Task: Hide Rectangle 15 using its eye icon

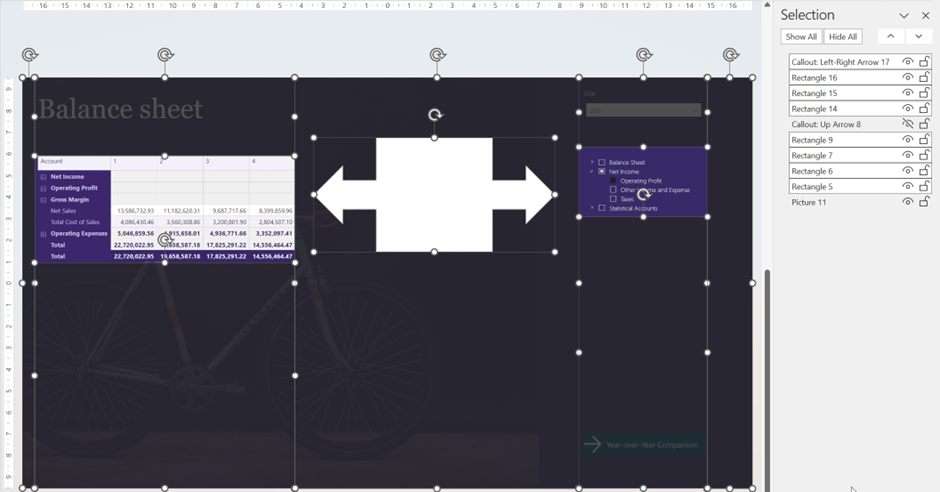Action: pos(908,93)
